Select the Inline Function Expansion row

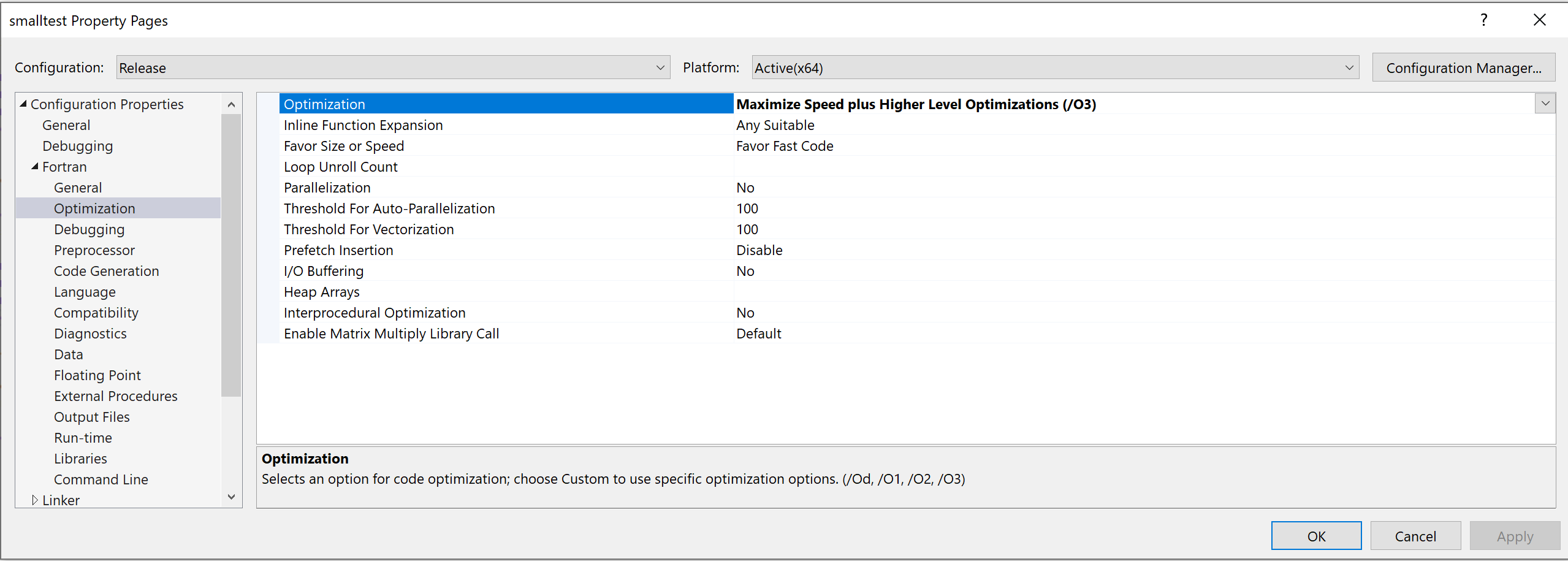363,124
